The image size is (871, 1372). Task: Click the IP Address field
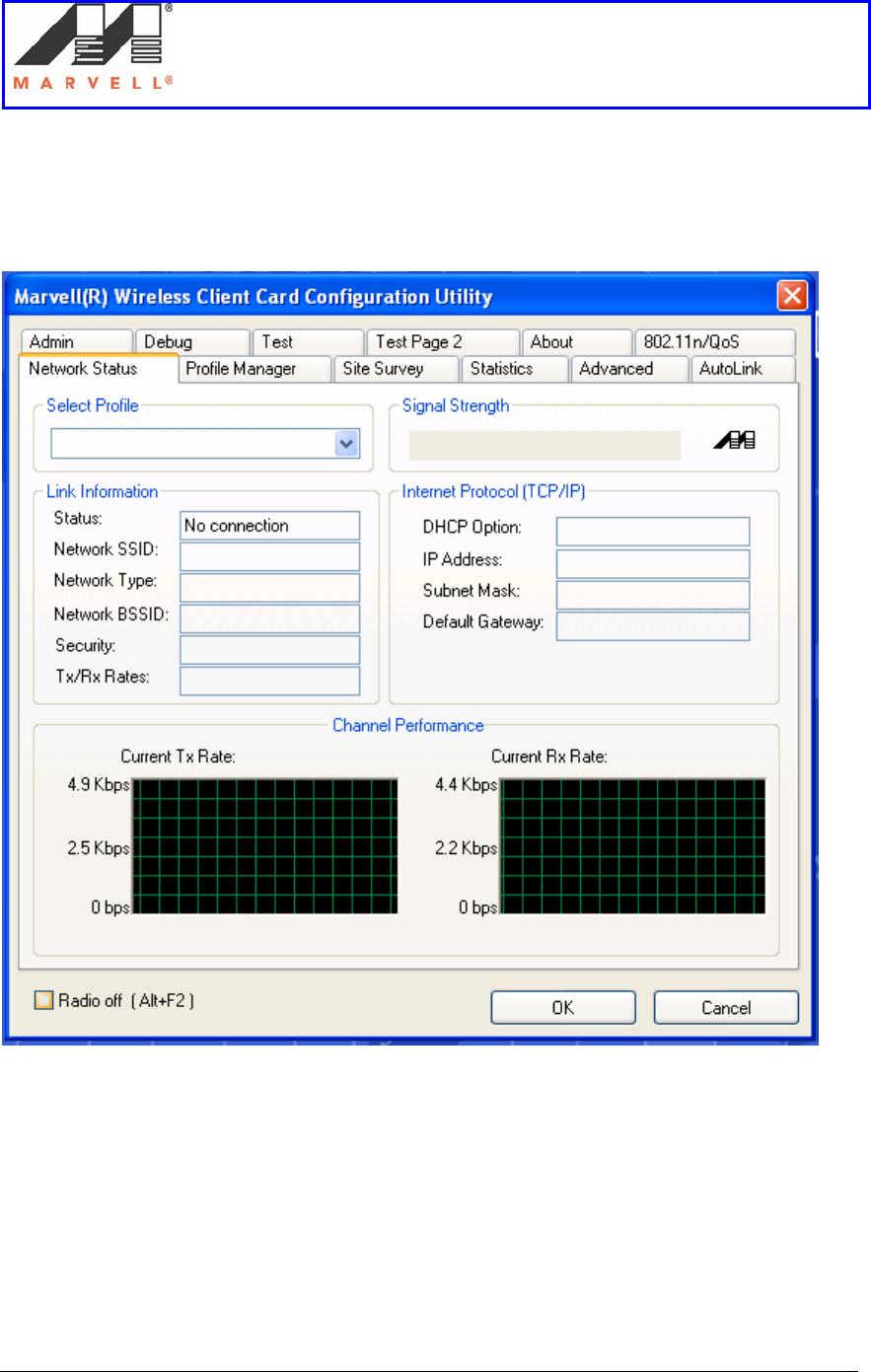(653, 563)
